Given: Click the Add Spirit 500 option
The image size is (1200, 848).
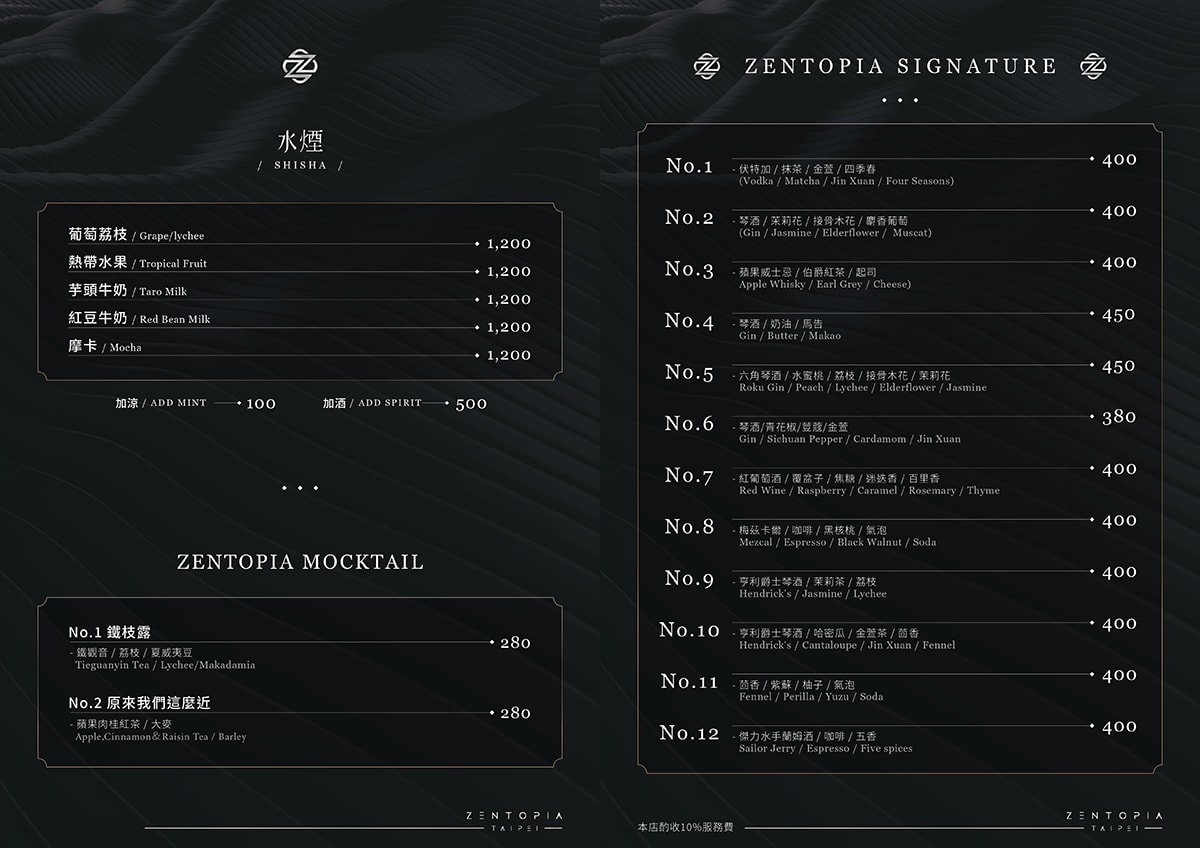Looking at the screenshot, I should (405, 403).
